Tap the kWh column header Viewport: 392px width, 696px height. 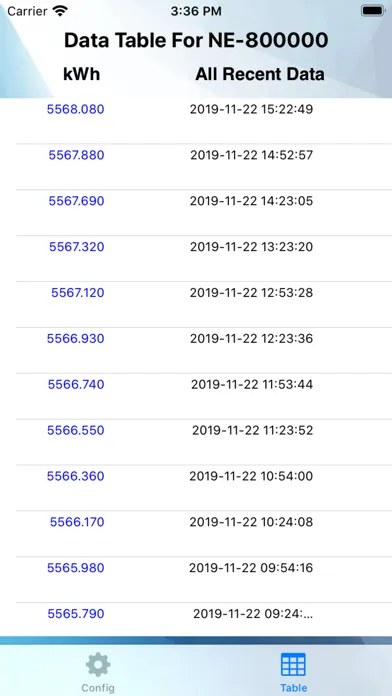click(82, 74)
